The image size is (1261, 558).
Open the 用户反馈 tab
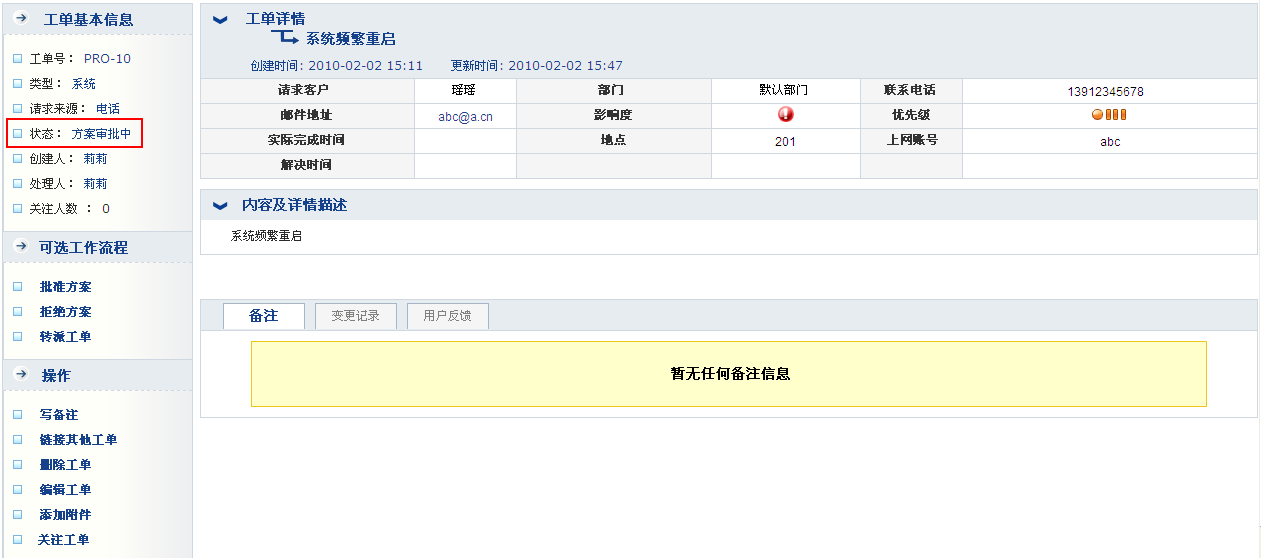pyautogui.click(x=447, y=316)
